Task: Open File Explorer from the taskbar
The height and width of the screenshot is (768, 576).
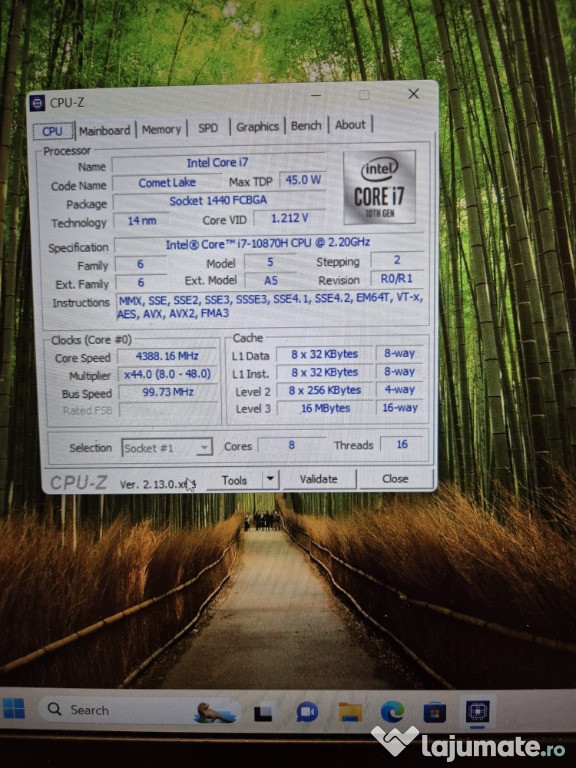Action: pos(350,712)
